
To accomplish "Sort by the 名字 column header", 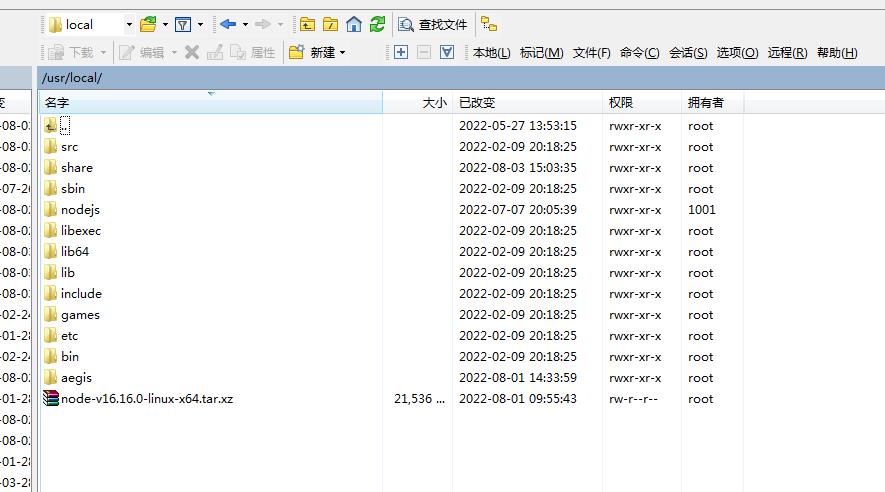I will [211, 103].
